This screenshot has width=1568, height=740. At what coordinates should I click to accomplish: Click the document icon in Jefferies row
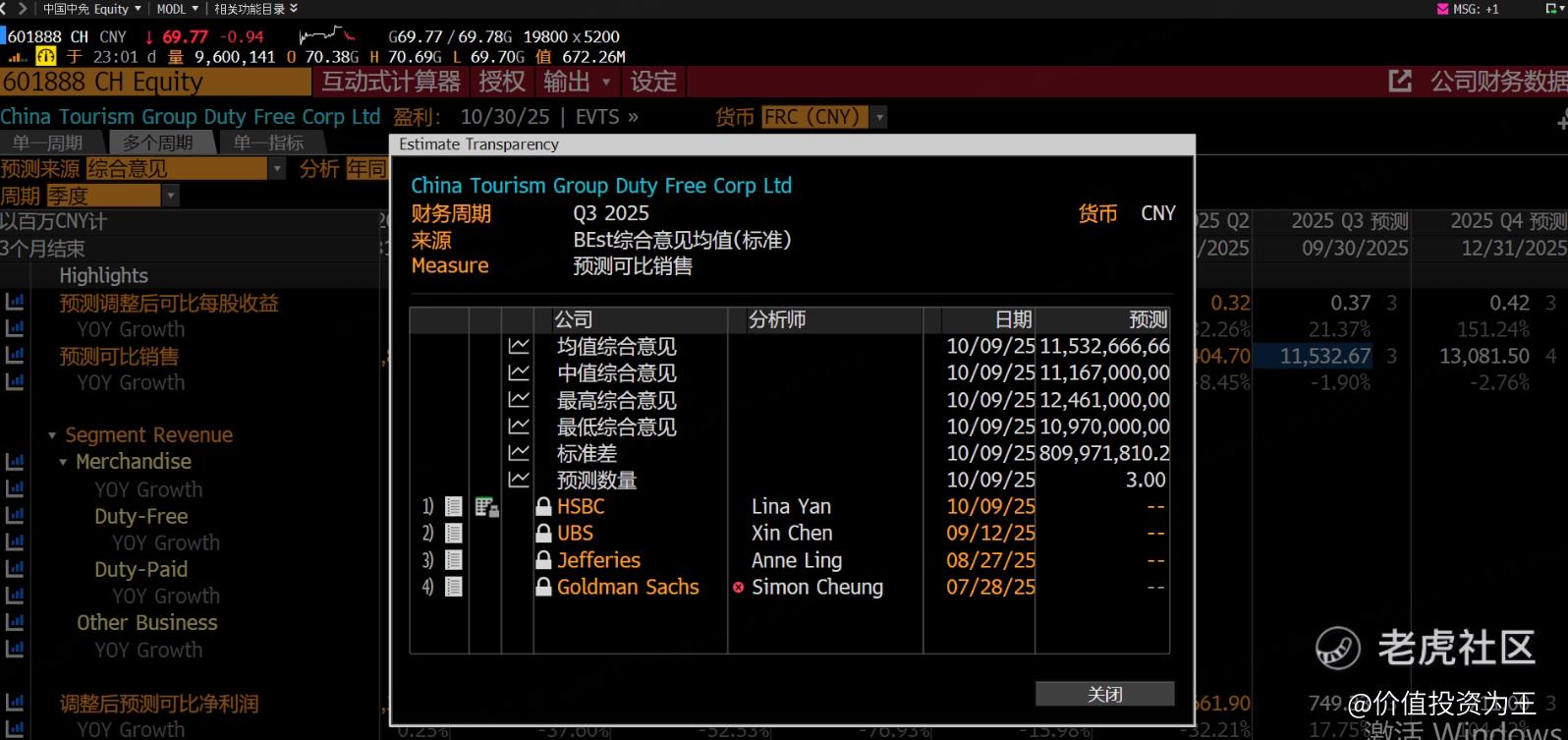pyautogui.click(x=453, y=560)
